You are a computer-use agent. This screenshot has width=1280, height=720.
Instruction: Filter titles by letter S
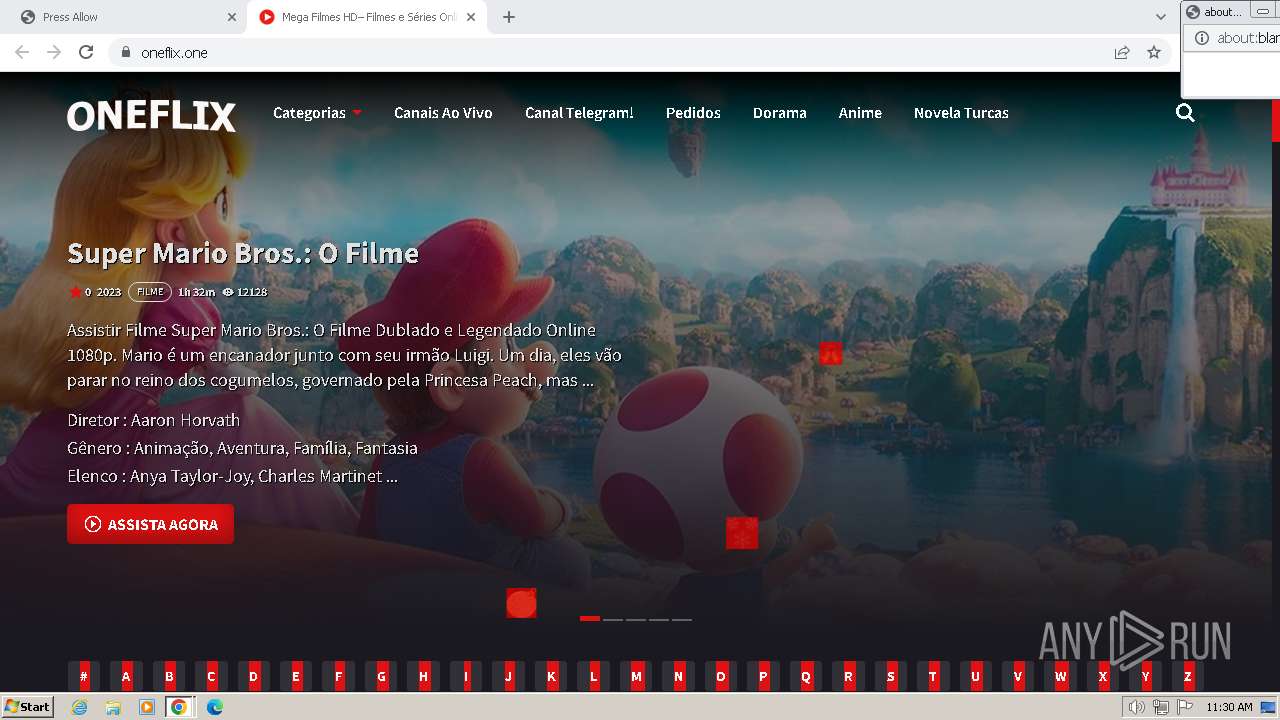click(891, 676)
